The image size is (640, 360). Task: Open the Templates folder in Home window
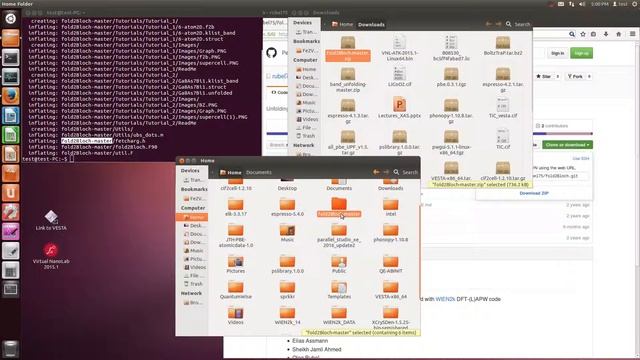pyautogui.click(x=339, y=290)
